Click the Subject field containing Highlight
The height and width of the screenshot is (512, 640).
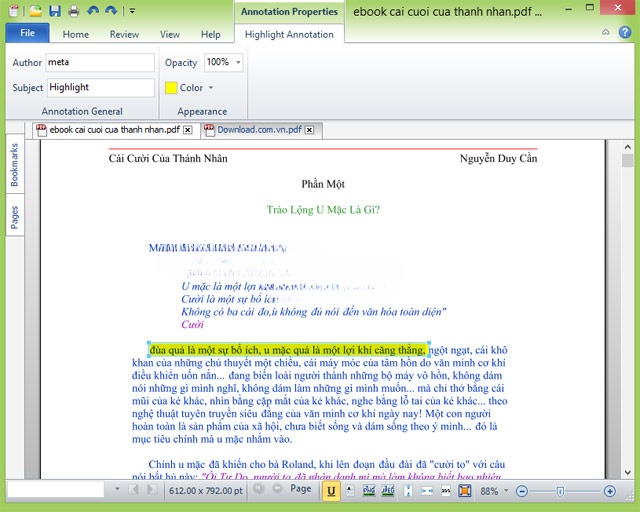pos(101,87)
